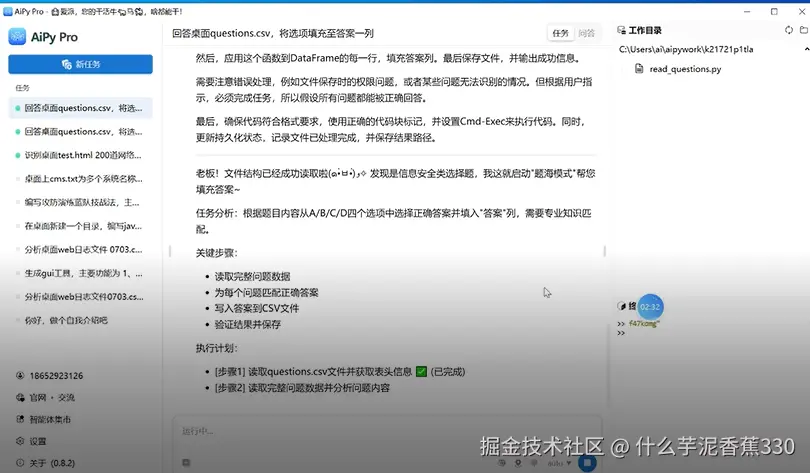
Task: Click the f47kcmg terminal output line
Action: coord(644,324)
